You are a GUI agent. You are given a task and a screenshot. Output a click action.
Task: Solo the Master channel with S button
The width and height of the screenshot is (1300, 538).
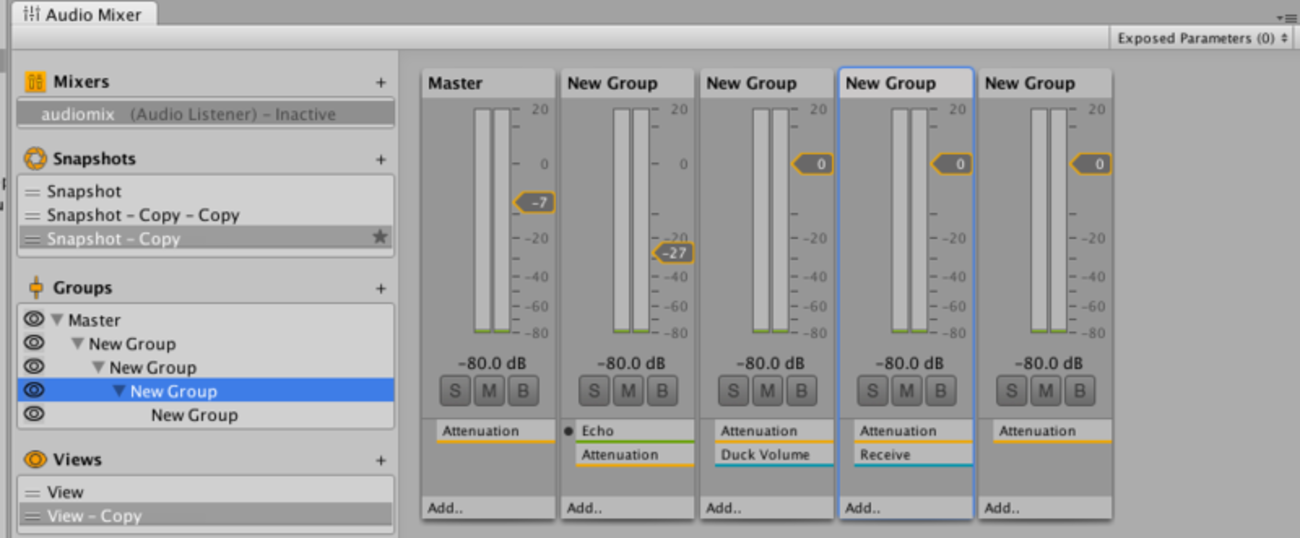tap(455, 390)
